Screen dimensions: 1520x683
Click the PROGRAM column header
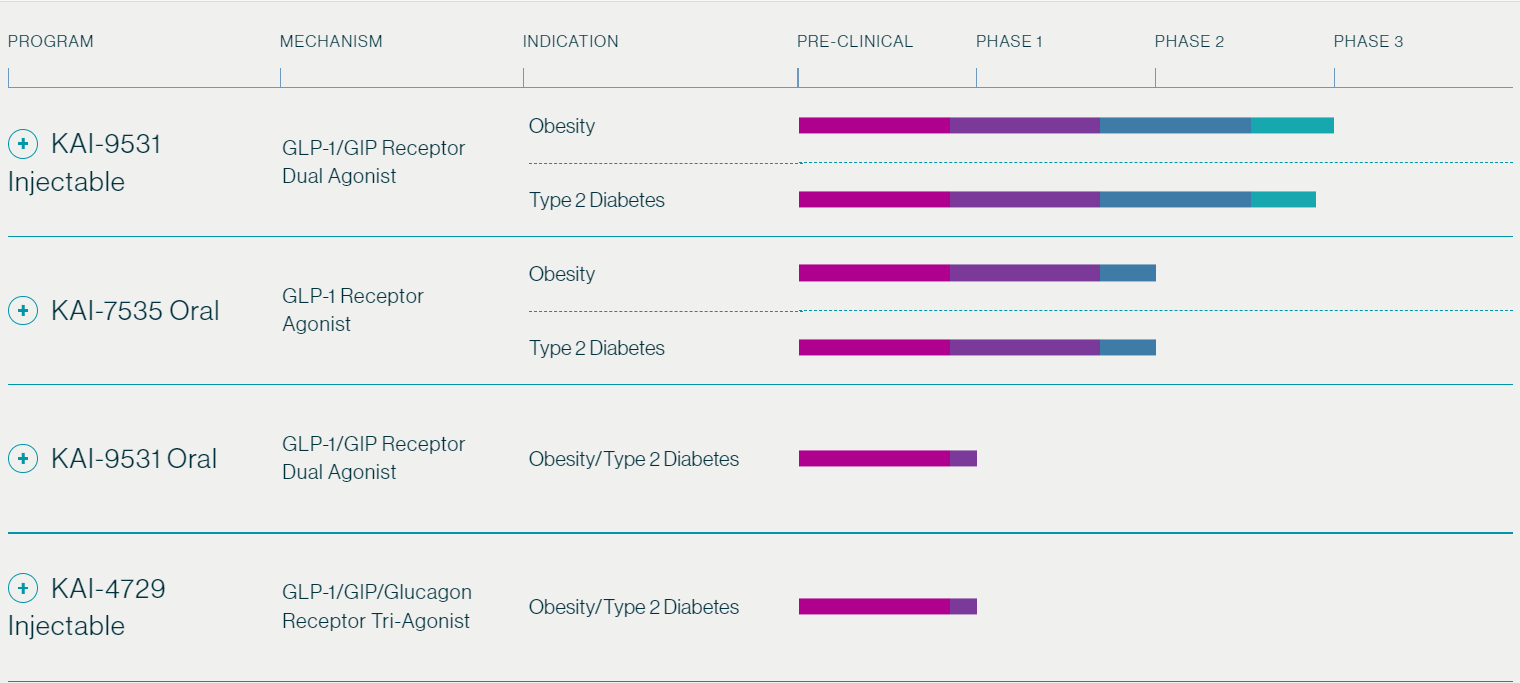[51, 42]
